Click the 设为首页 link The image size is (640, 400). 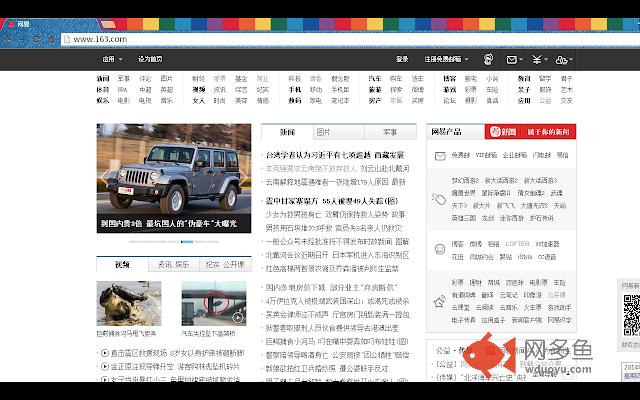[x=150, y=59]
